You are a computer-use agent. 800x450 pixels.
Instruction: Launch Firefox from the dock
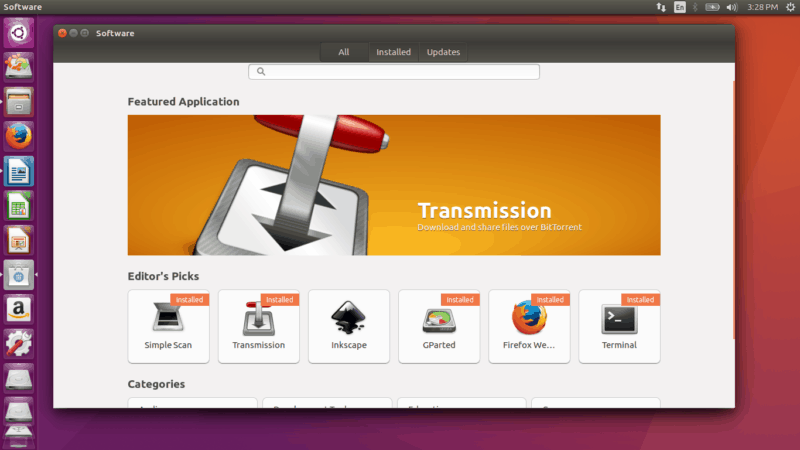(x=18, y=136)
